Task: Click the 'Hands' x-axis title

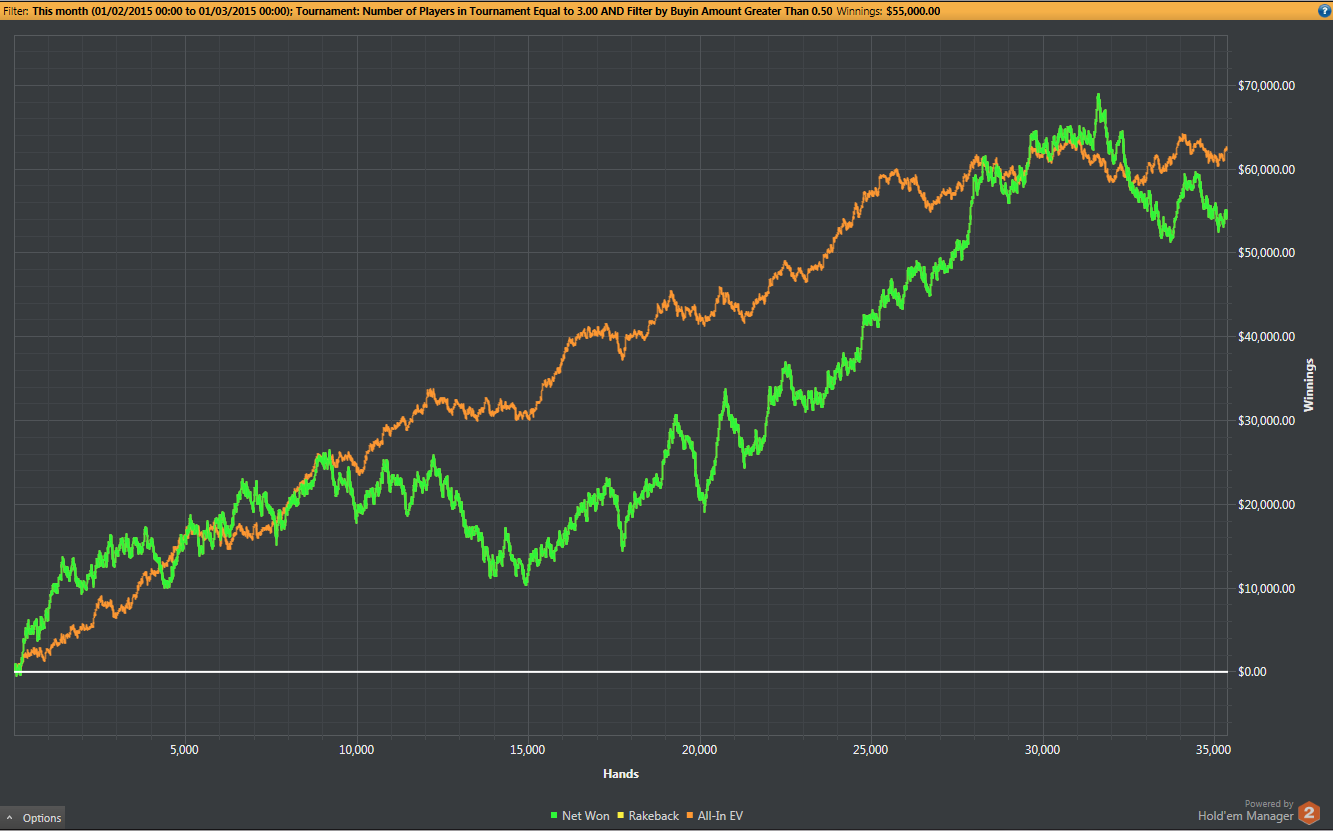Action: [621, 774]
